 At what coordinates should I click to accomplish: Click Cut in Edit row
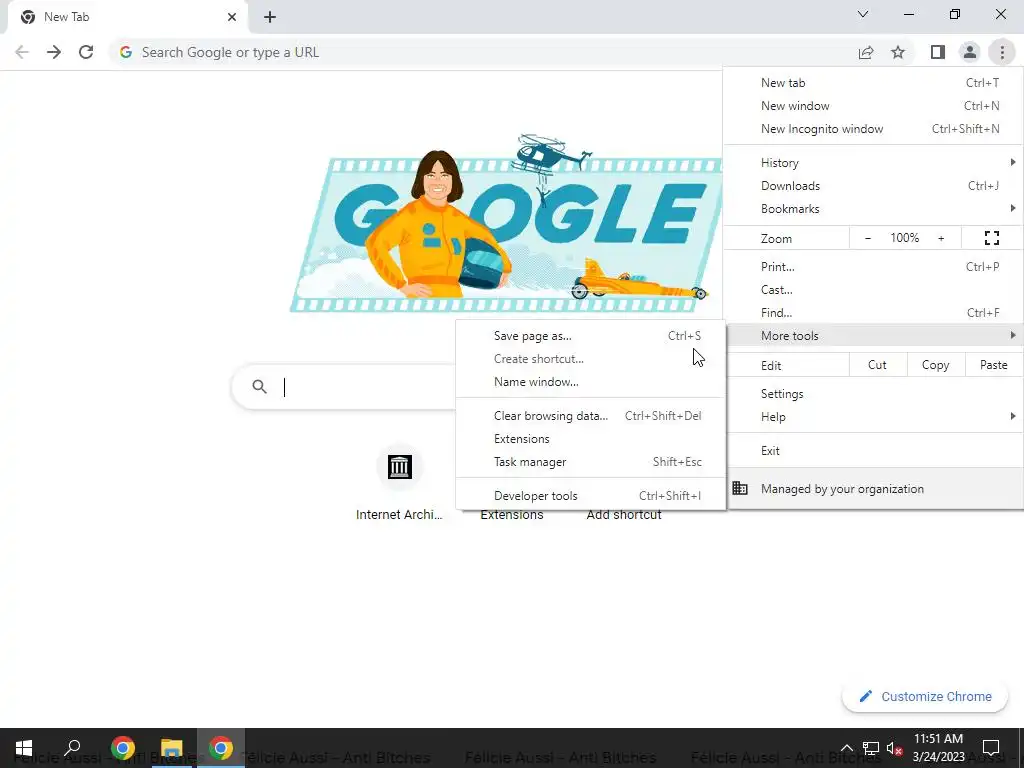pyautogui.click(x=877, y=365)
